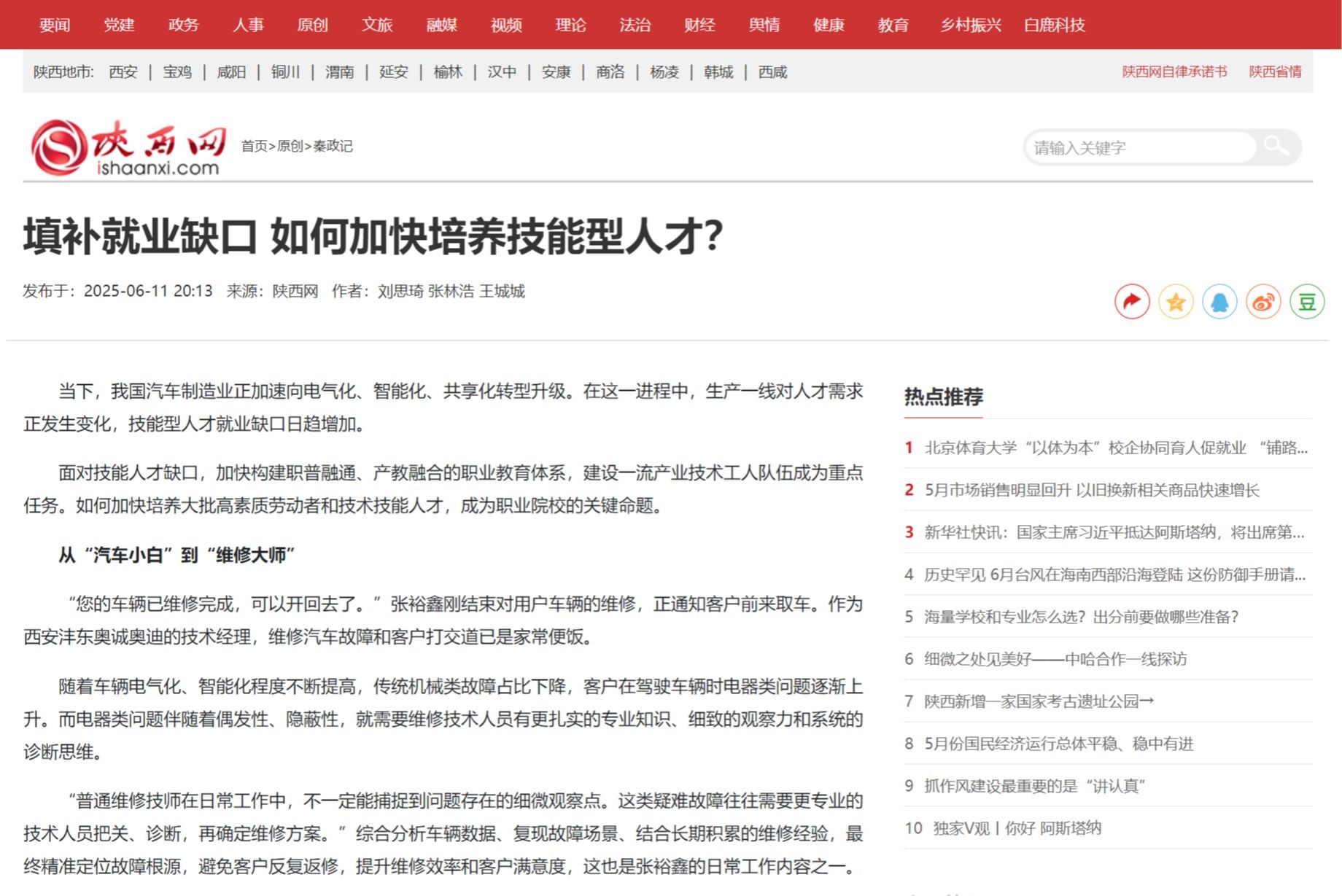Screen dimensions: 1342x896
Task: Open hot article 陕西新增一家国家考古遗址公园
Action: pos(1039,701)
